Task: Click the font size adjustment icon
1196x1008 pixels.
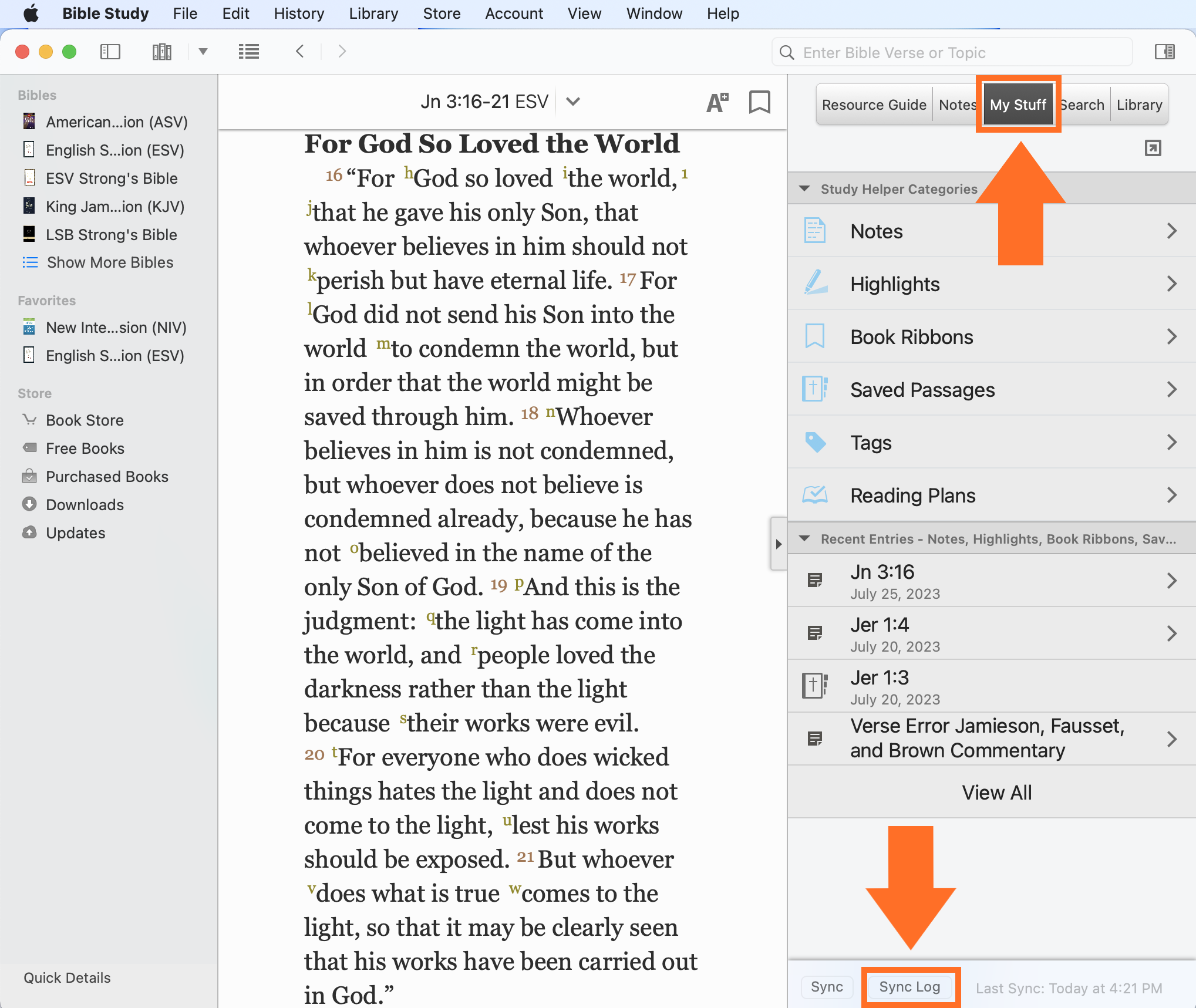Action: pos(717,103)
